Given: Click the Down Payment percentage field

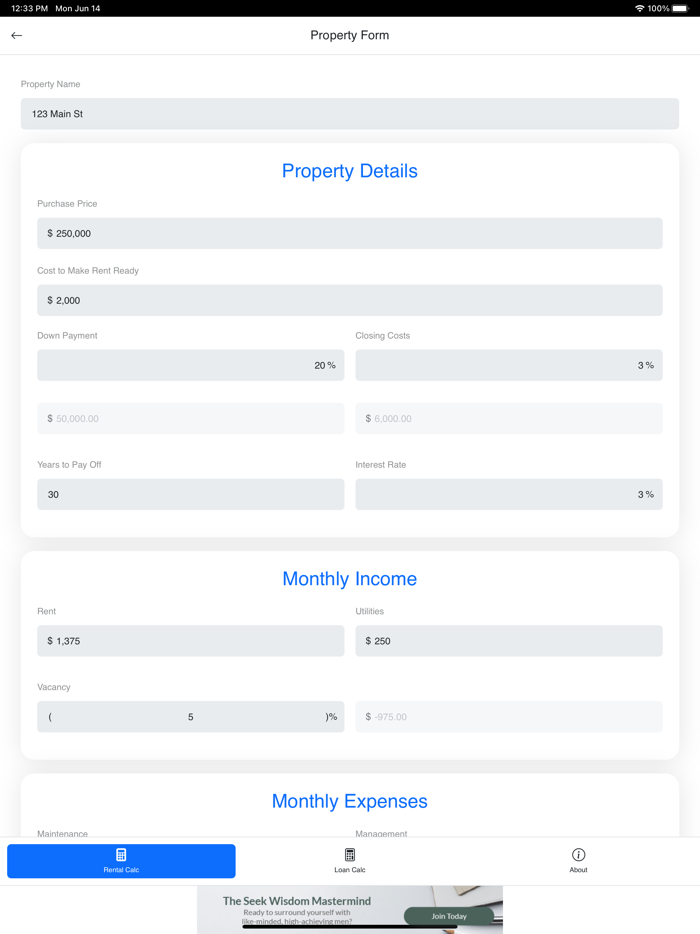Looking at the screenshot, I should click(190, 365).
